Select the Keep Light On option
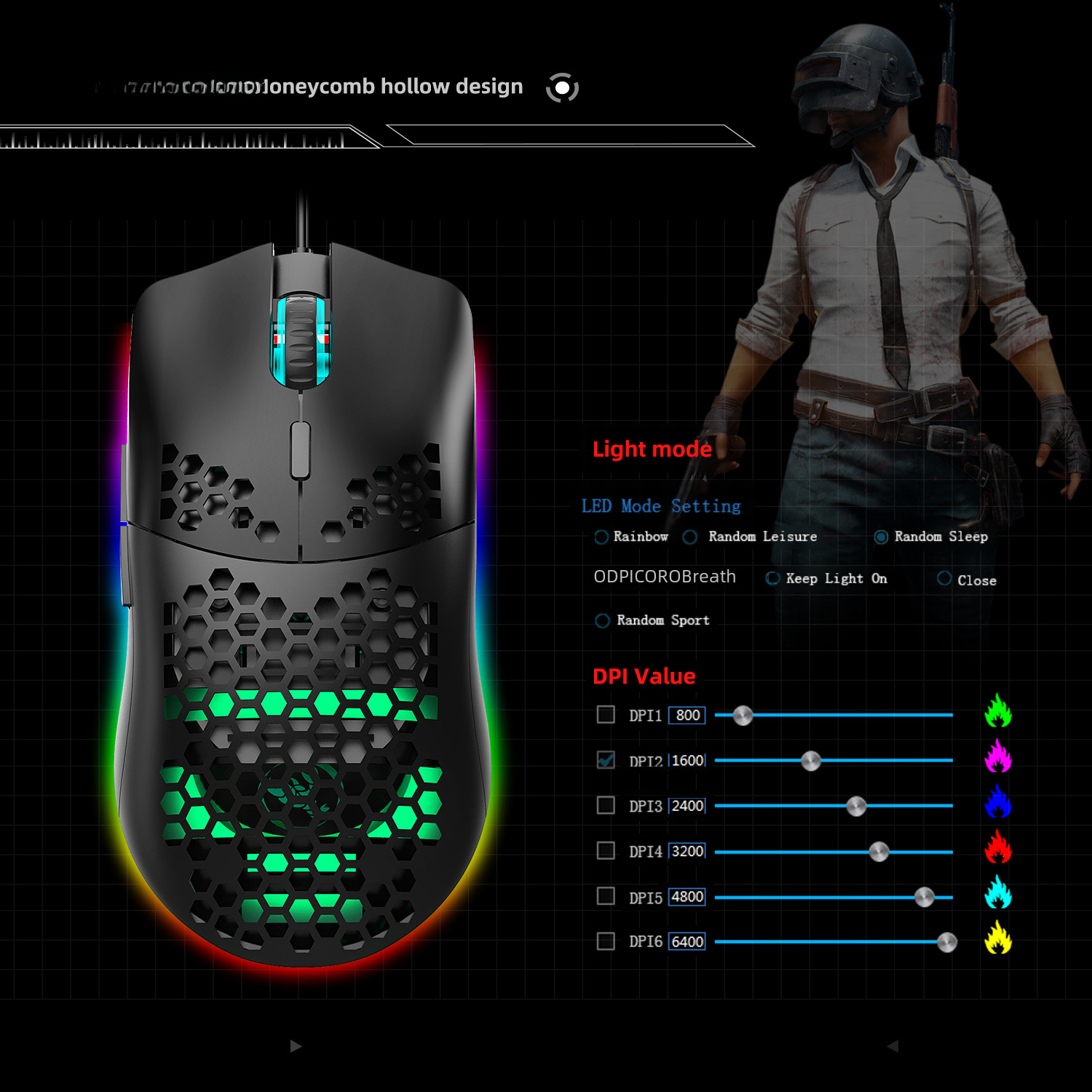This screenshot has height=1092, width=1092. coord(773,579)
